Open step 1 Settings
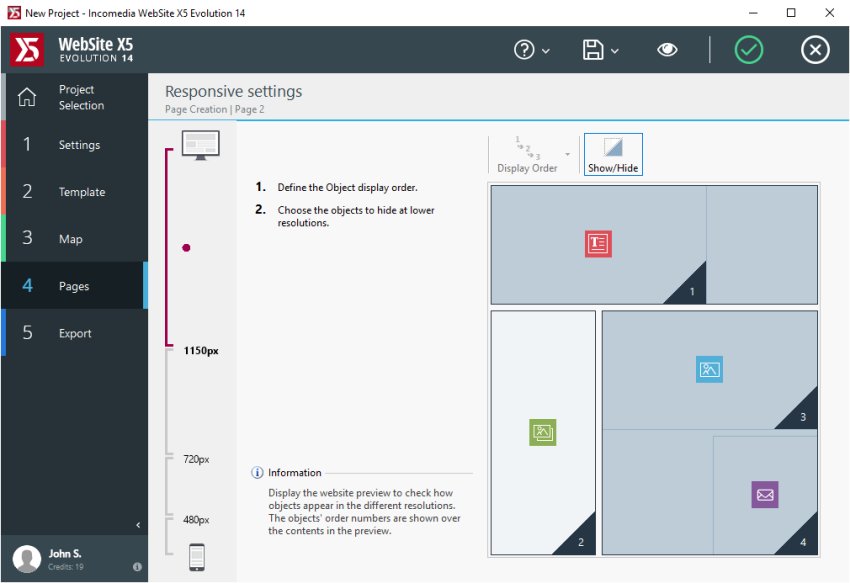Image resolution: width=850 pixels, height=583 pixels. [74, 145]
